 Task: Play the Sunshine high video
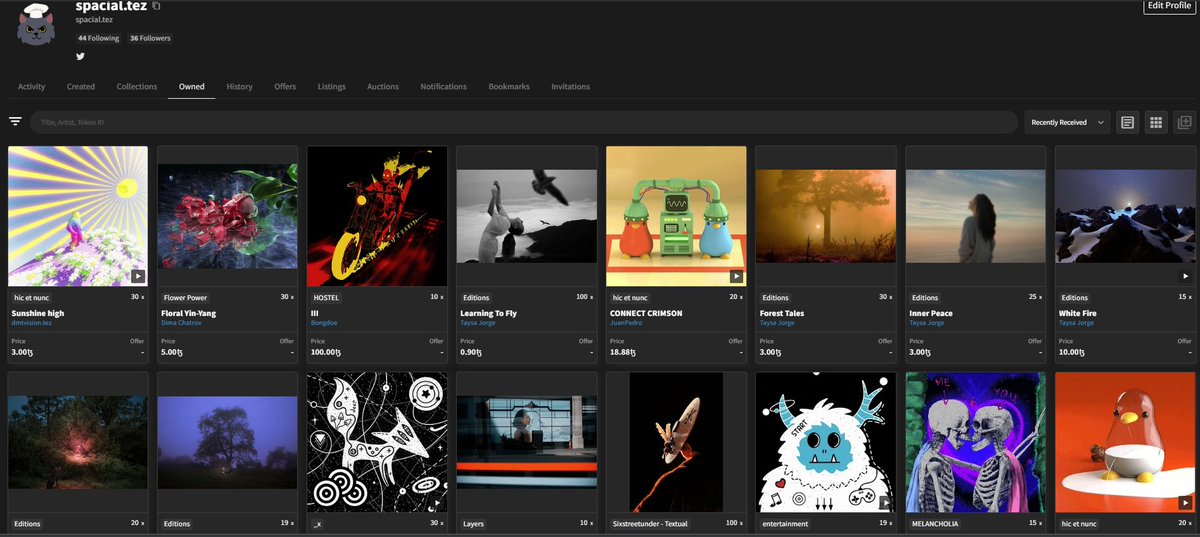tap(138, 276)
